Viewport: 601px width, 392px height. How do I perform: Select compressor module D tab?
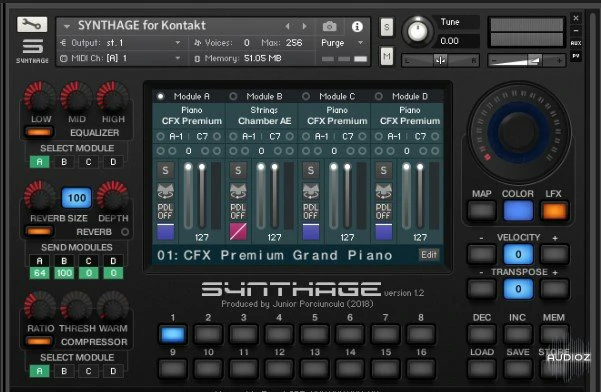(113, 371)
